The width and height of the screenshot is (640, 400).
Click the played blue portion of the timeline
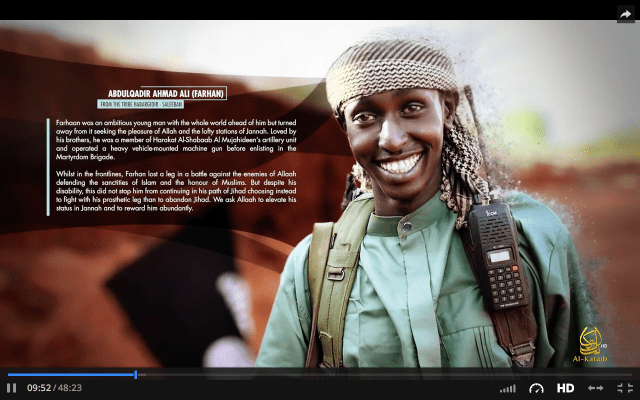pos(70,375)
